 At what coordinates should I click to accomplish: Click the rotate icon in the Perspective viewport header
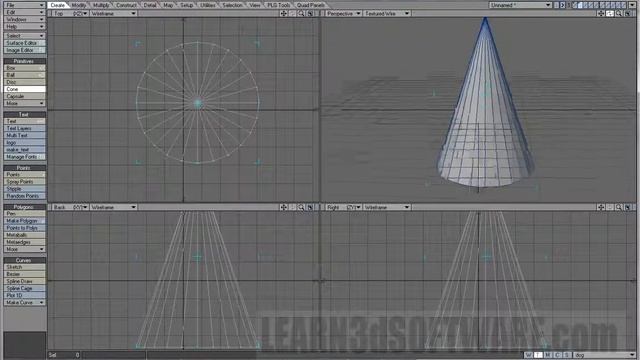[610, 13]
